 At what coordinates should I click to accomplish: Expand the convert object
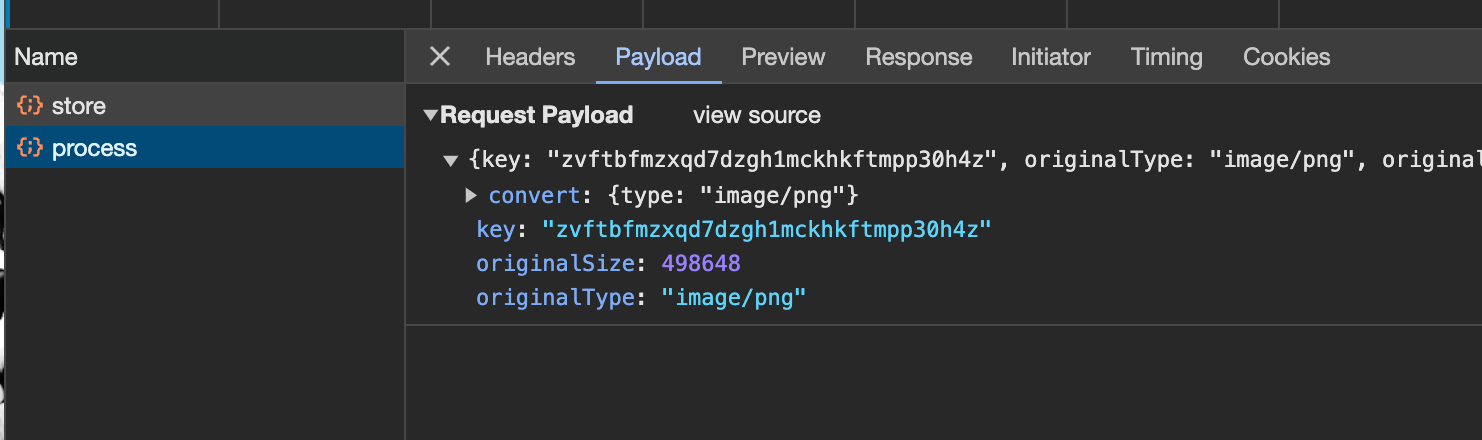[x=472, y=195]
